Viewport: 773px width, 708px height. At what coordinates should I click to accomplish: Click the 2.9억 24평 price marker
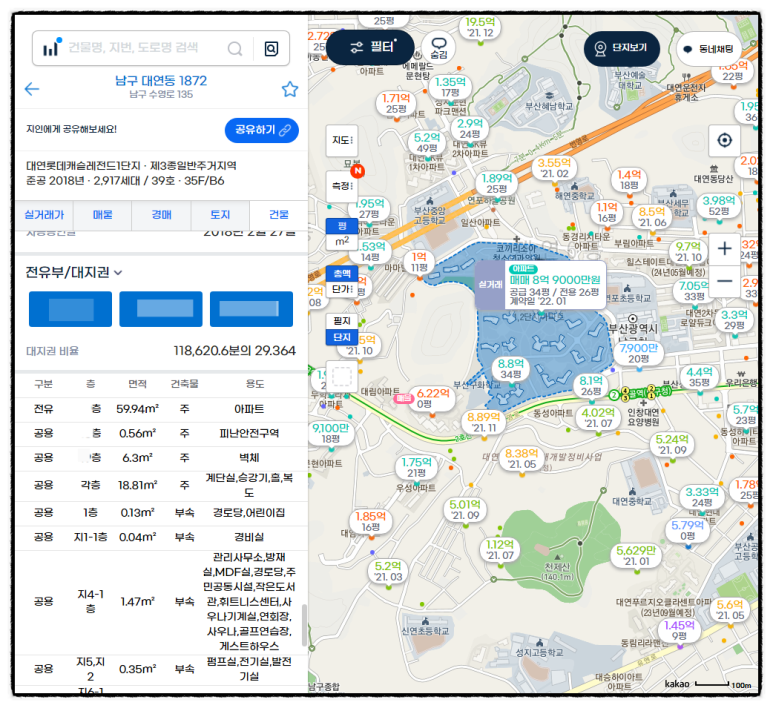470,128
